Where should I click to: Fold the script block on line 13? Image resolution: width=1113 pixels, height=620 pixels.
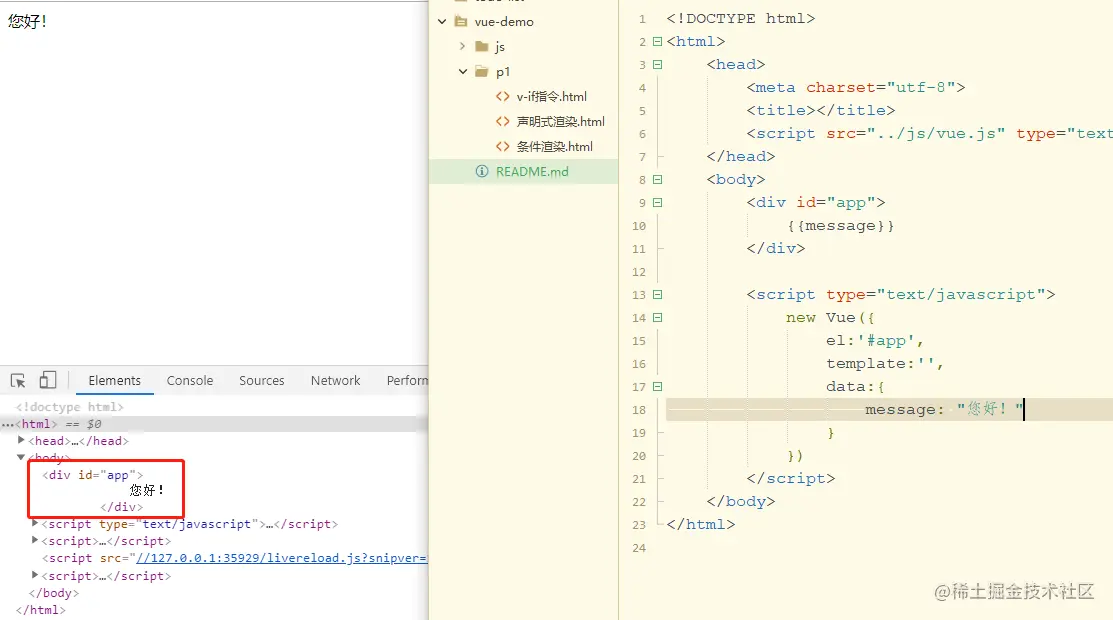[x=657, y=294]
